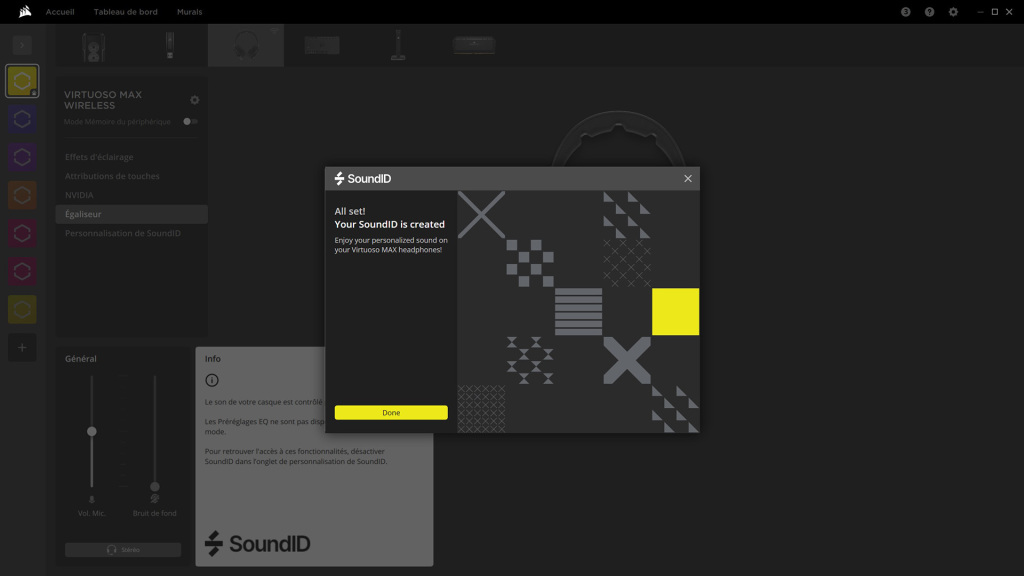Select the headset stand device
The width and height of the screenshot is (1024, 576).
click(x=398, y=46)
